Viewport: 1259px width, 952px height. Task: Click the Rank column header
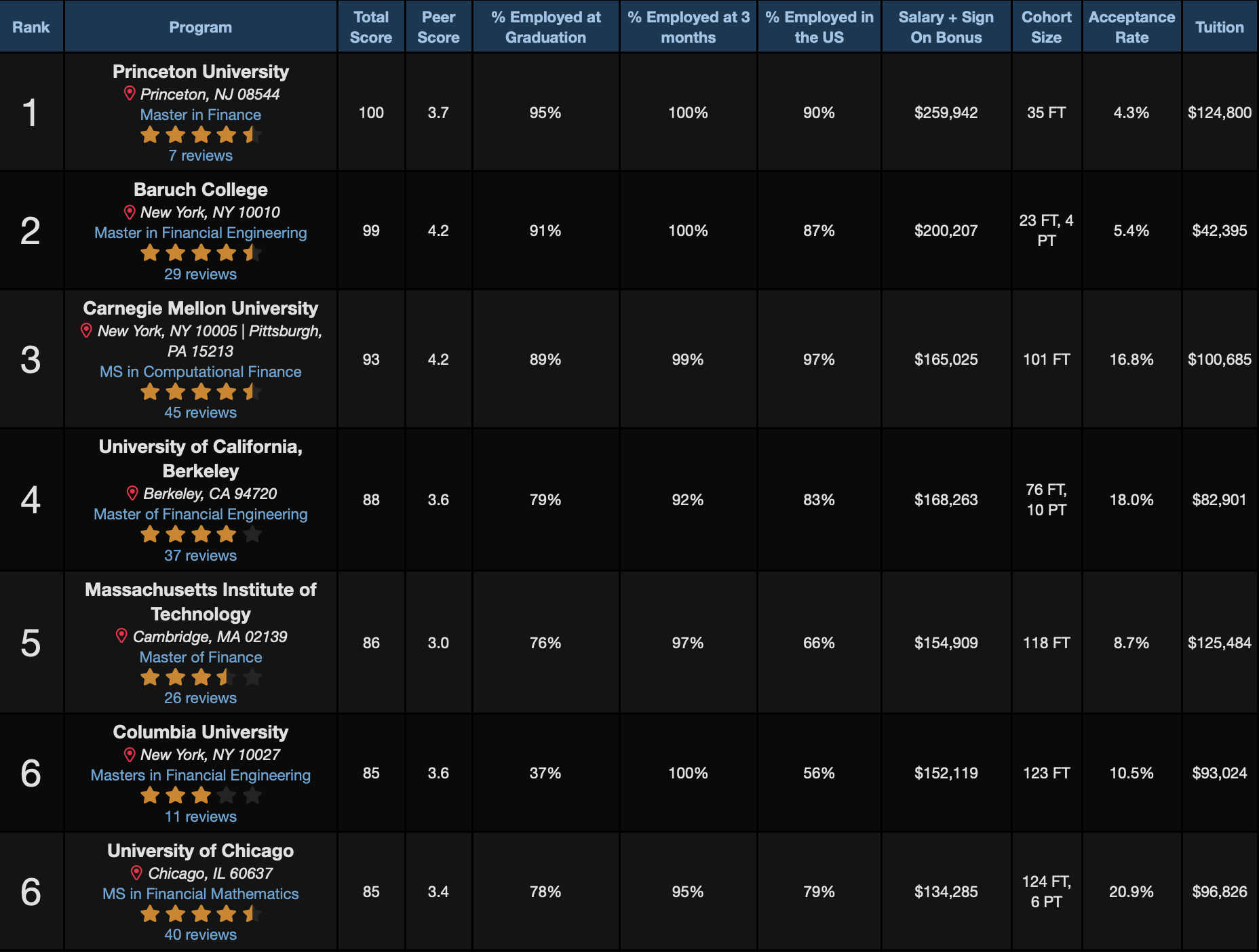(x=31, y=27)
